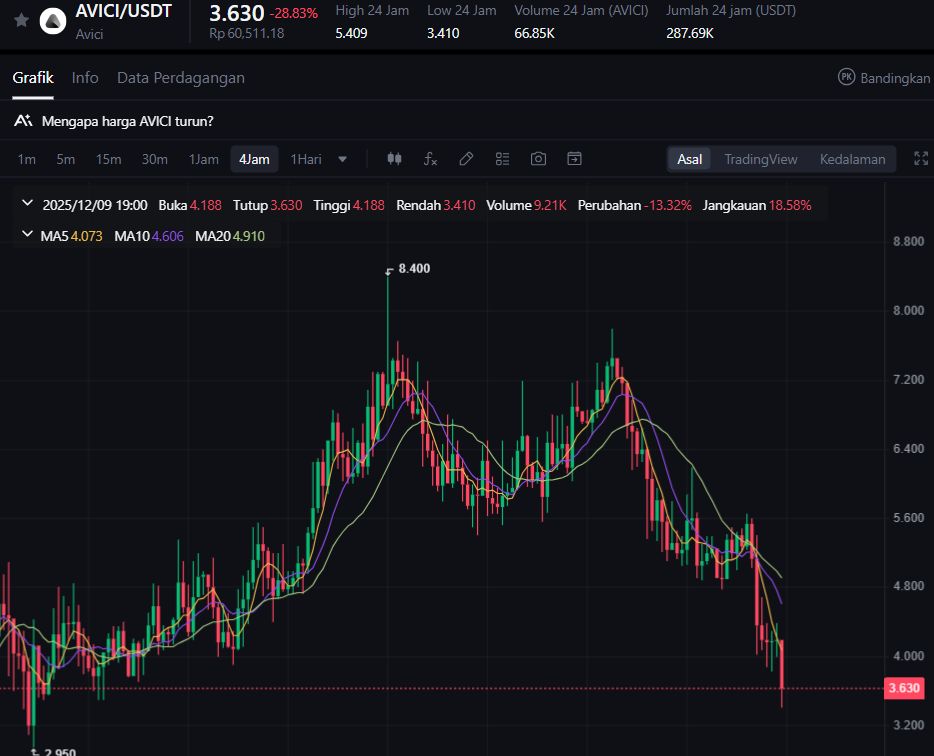Open the chart settings list icon
This screenshot has height=756, width=934.
[x=502, y=159]
